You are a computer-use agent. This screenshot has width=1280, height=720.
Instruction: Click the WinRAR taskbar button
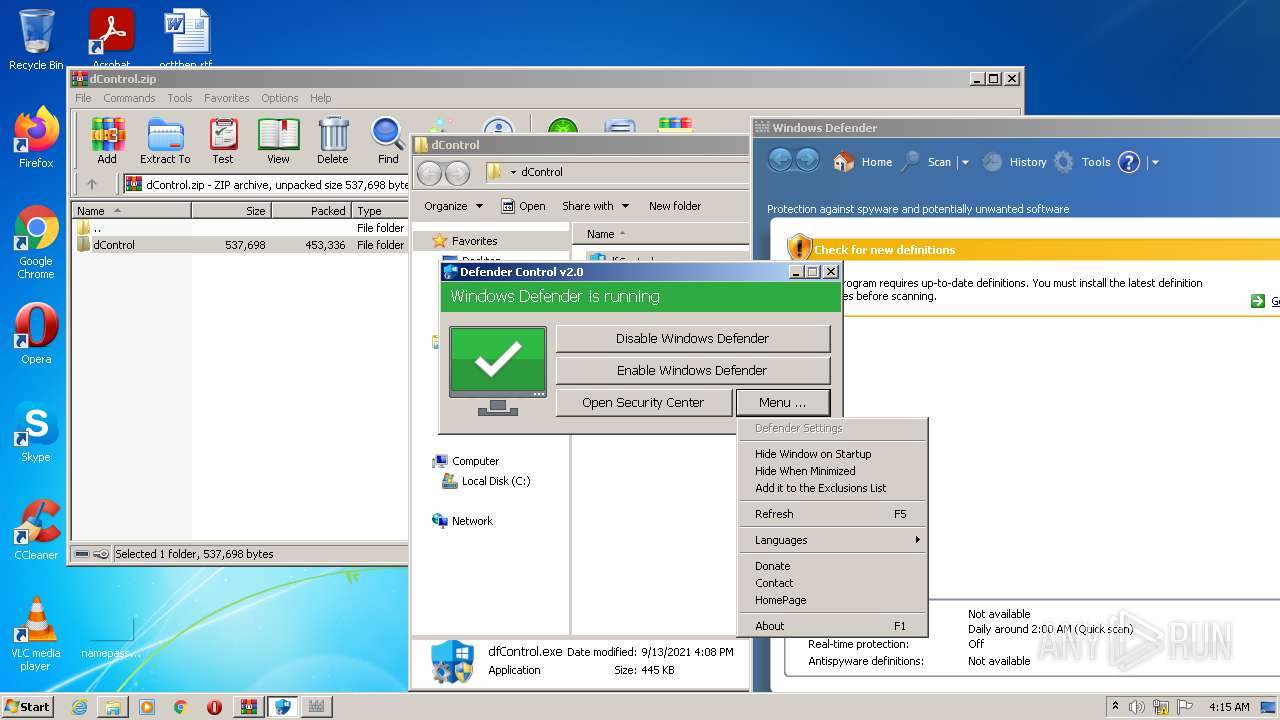click(249, 707)
